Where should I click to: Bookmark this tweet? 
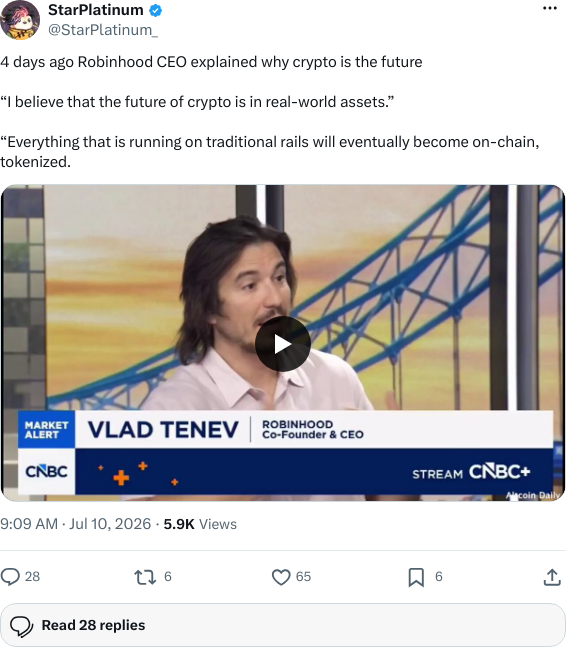point(416,577)
